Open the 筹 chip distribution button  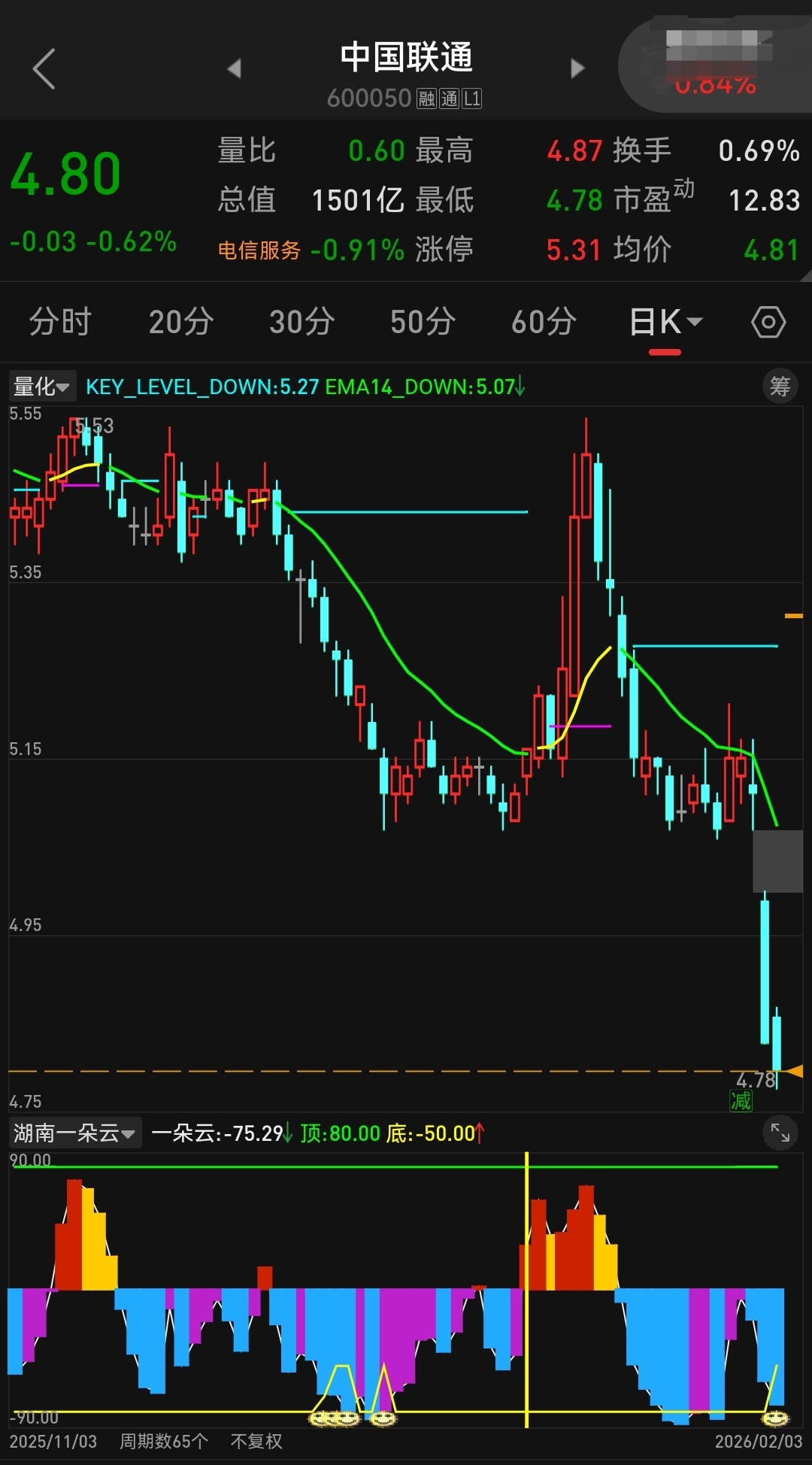point(780,387)
